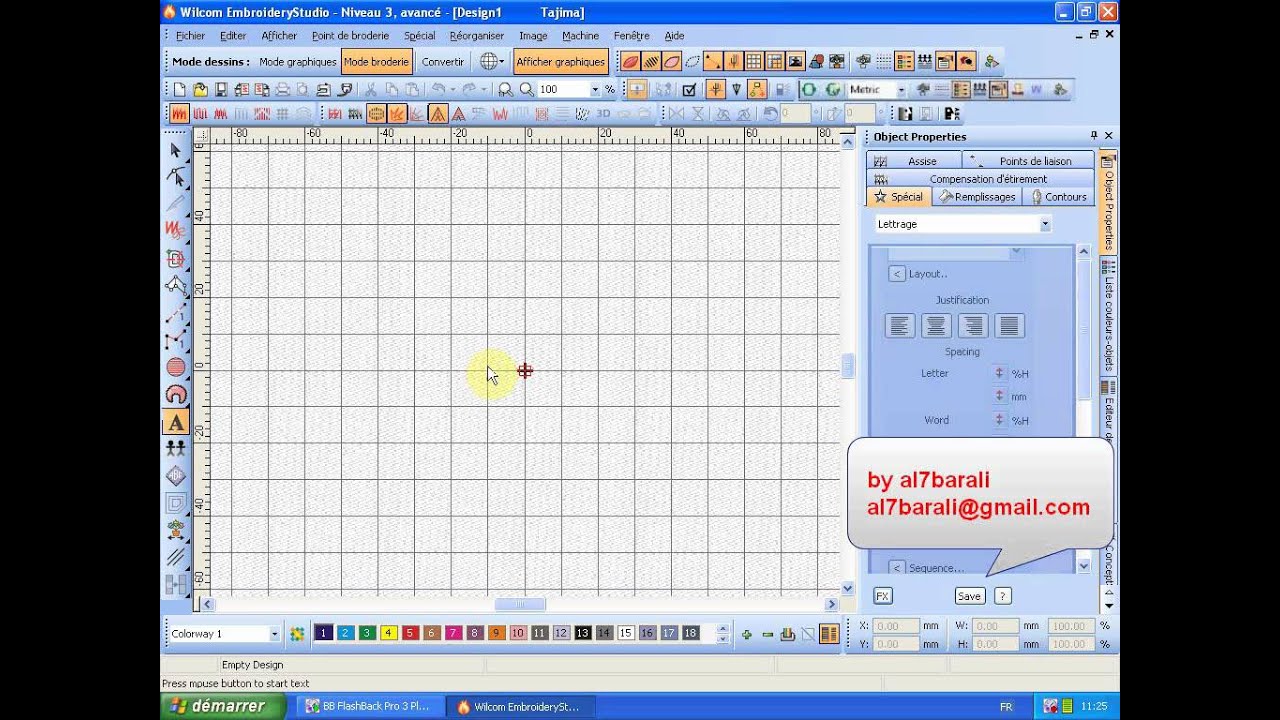
Task: Toggle the palette panel icon right of colors
Action: (x=828, y=634)
